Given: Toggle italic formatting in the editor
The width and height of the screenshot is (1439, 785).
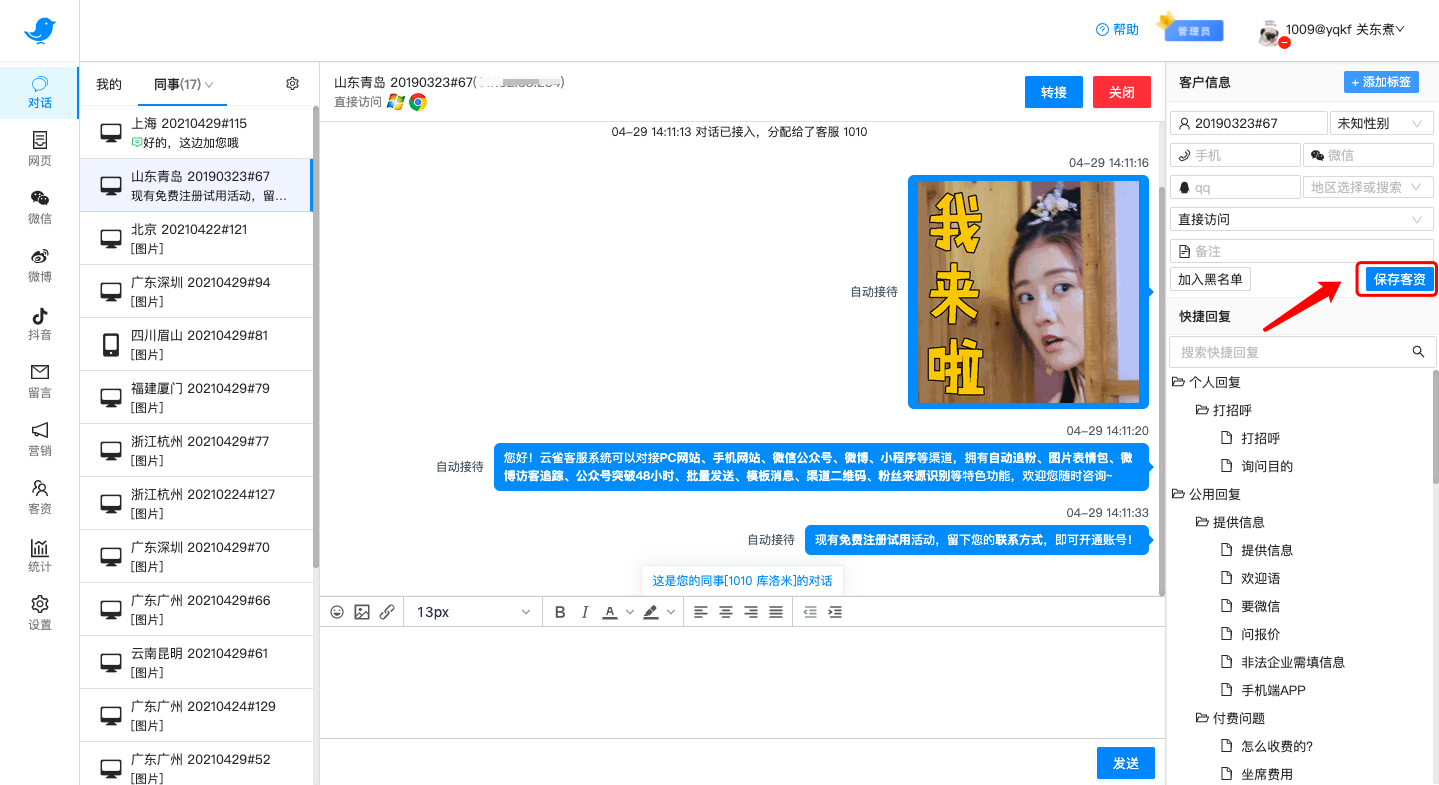Looking at the screenshot, I should point(584,611).
